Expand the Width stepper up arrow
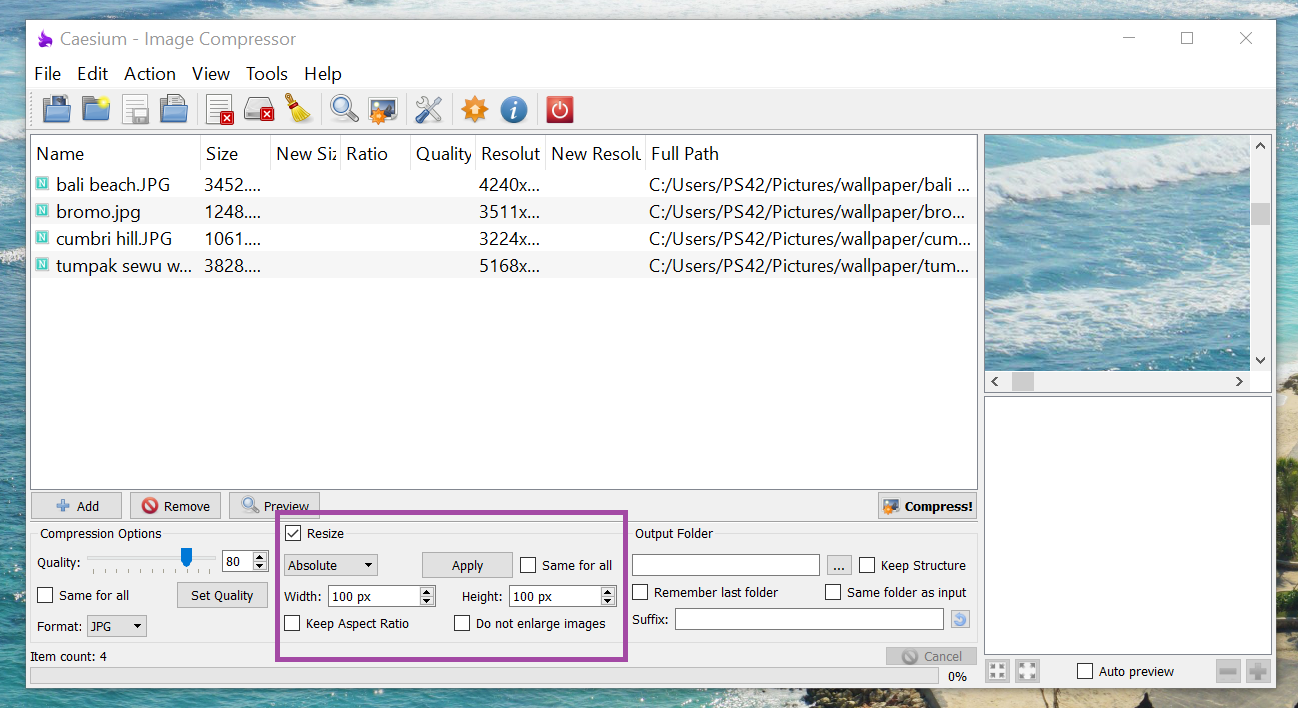The height and width of the screenshot is (708, 1298). click(x=428, y=590)
